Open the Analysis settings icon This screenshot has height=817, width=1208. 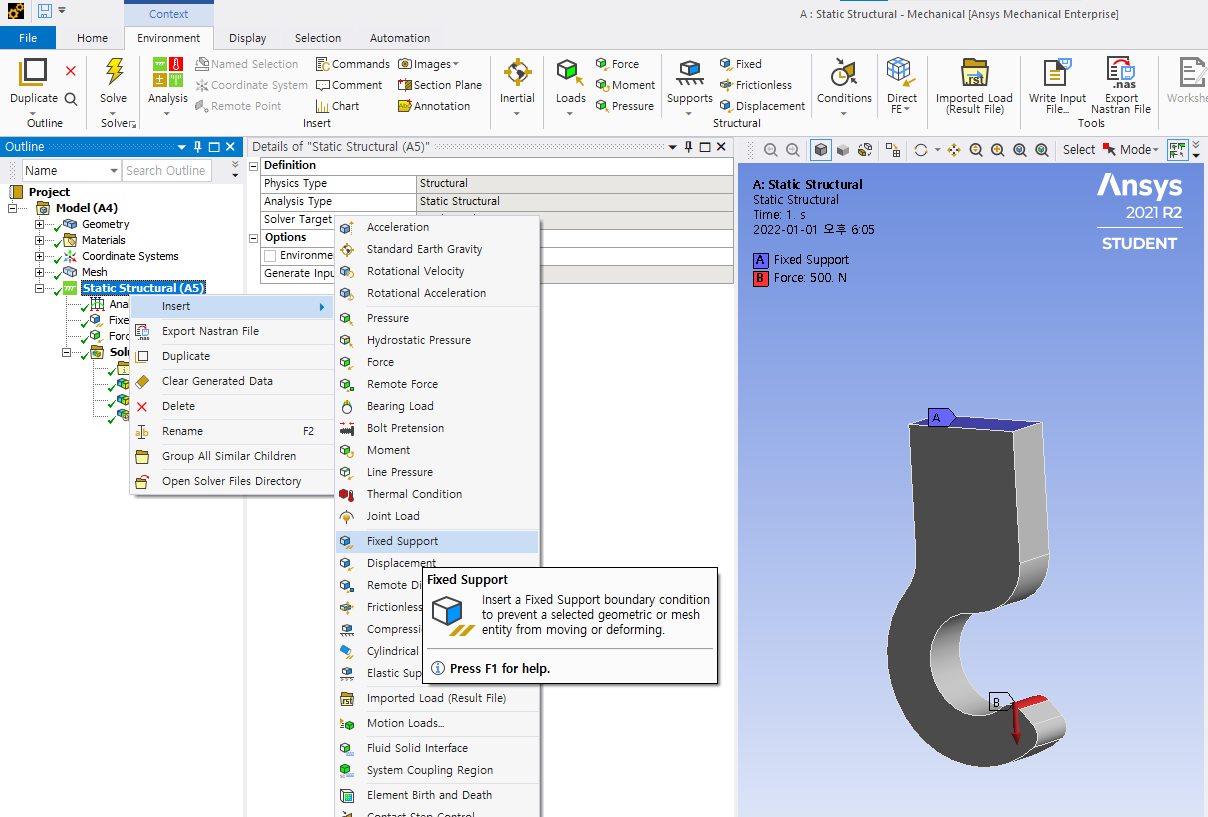[167, 72]
